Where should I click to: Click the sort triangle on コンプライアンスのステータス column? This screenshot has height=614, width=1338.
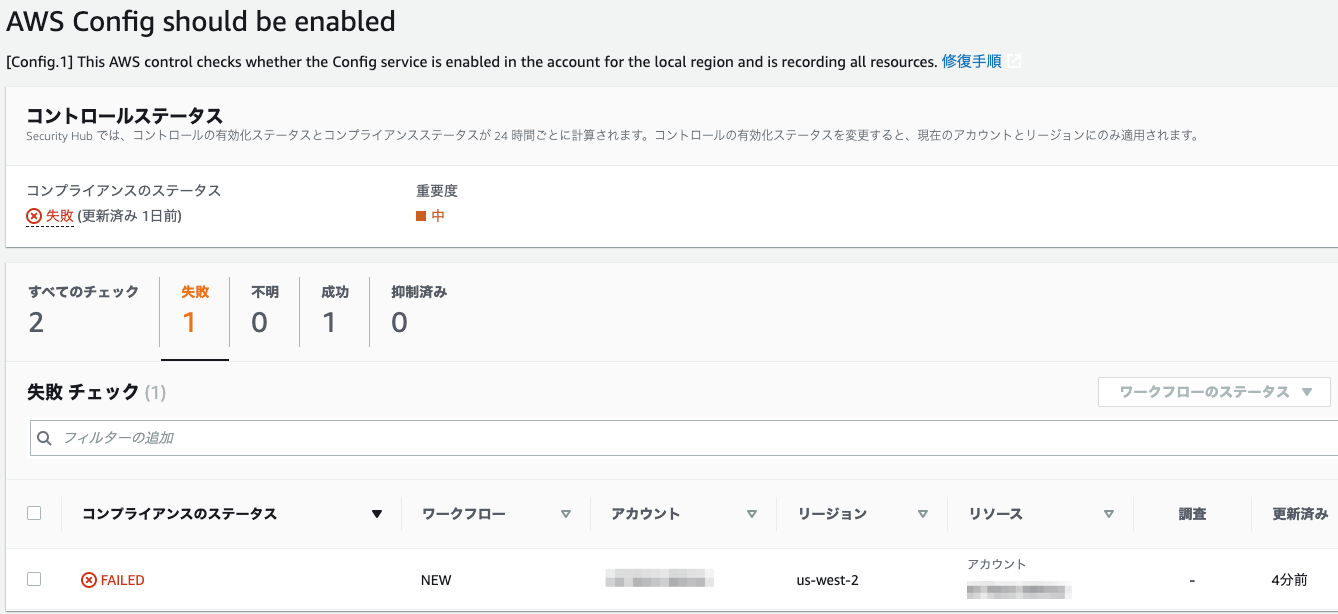click(377, 513)
